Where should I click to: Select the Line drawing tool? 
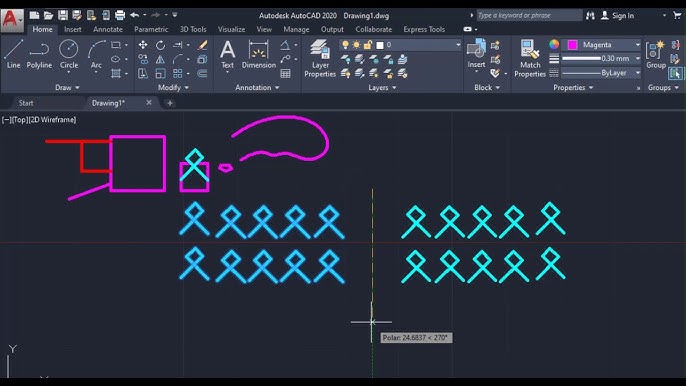[13, 54]
